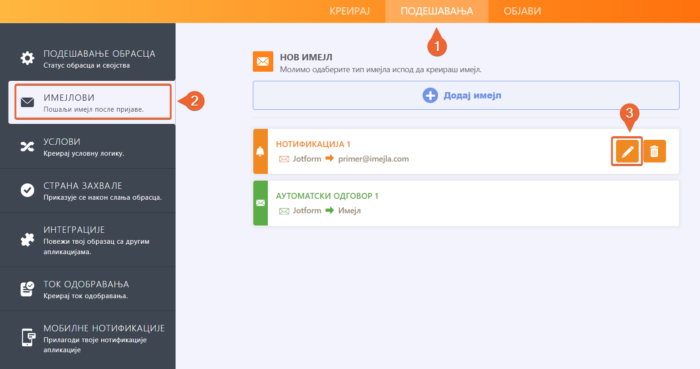Click the orange arrow icon in НОТИФИКАЦИЈА 1
This screenshot has width=700, height=369.
click(329, 158)
